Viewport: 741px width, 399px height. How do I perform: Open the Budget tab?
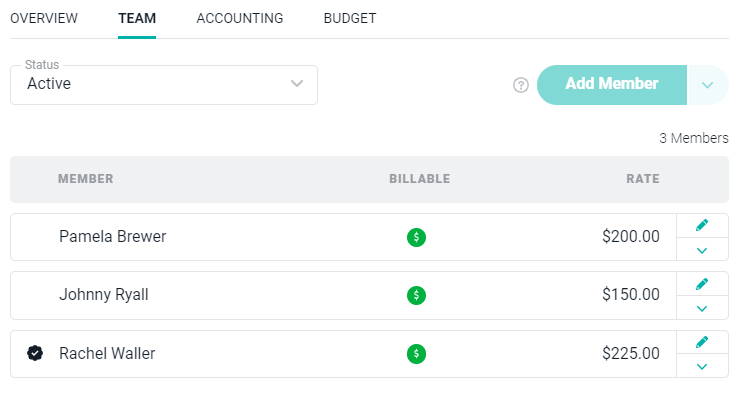350,18
